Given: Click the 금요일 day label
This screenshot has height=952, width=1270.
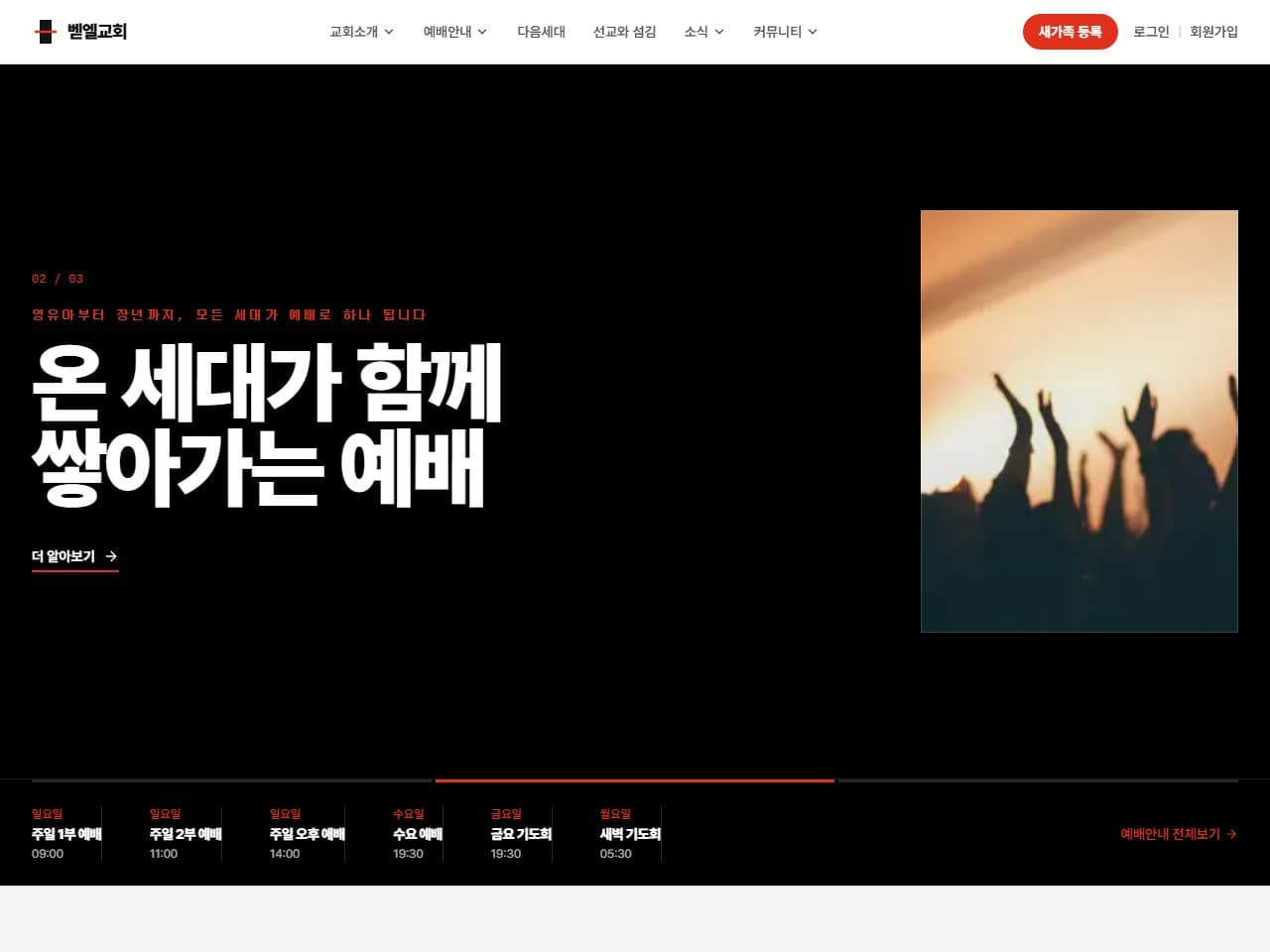Looking at the screenshot, I should pos(506,814).
